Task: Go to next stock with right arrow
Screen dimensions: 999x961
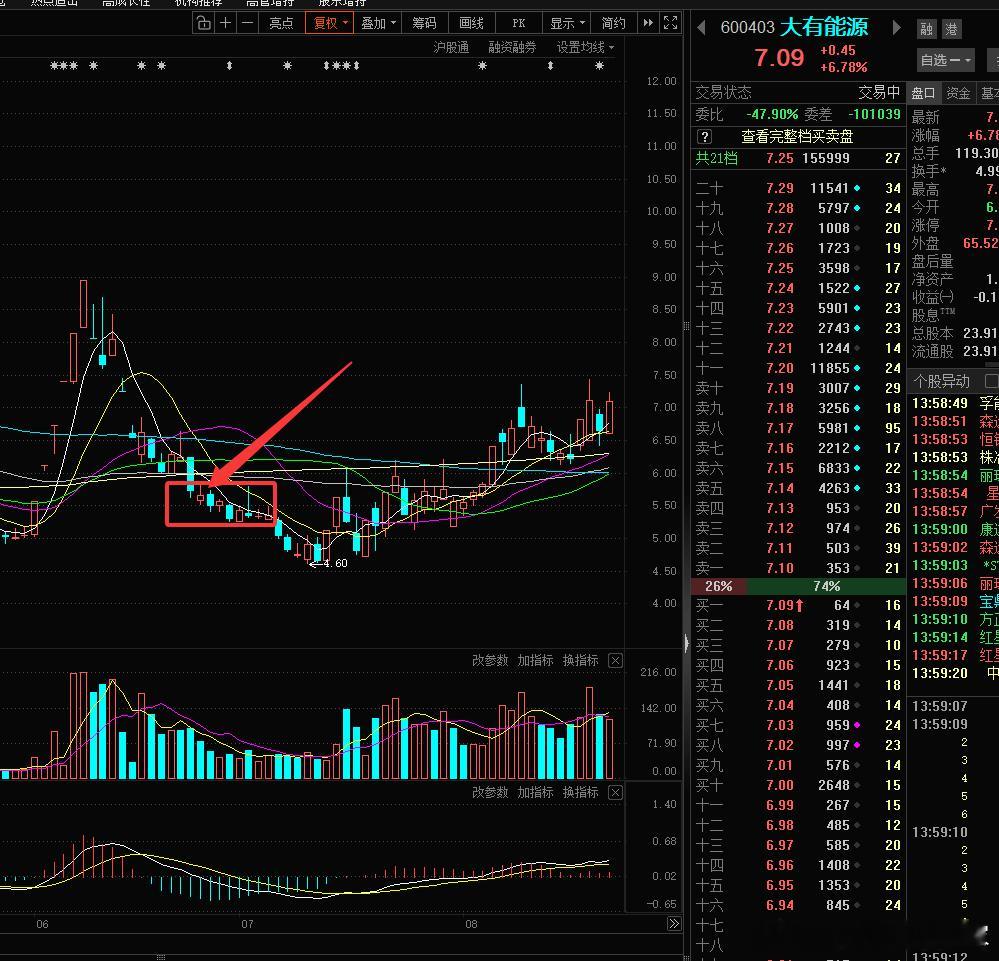Action: pos(896,27)
